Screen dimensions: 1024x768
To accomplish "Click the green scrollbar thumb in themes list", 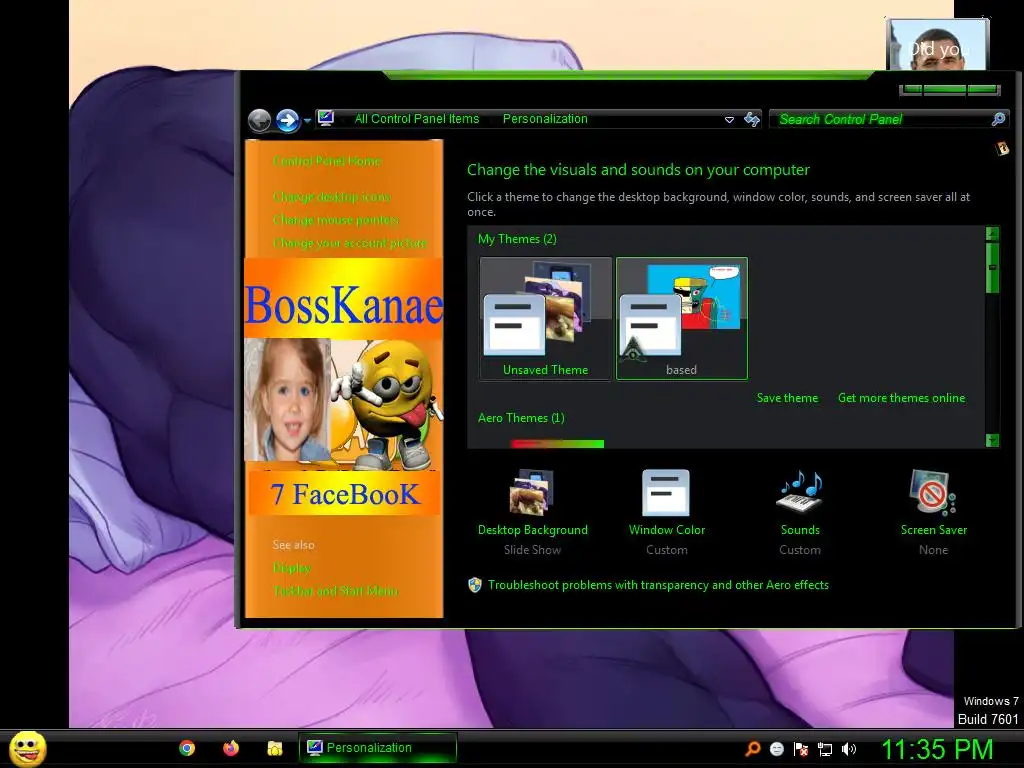I will coord(992,268).
